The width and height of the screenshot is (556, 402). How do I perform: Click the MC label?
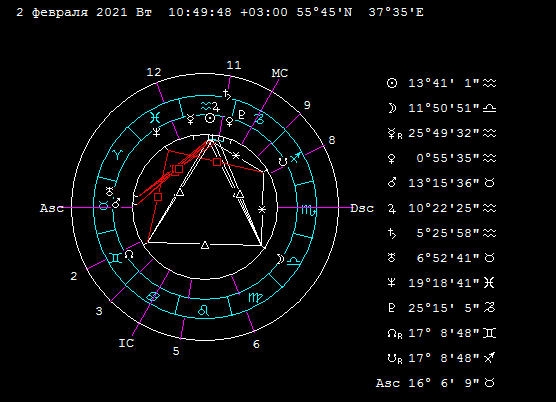point(279,73)
